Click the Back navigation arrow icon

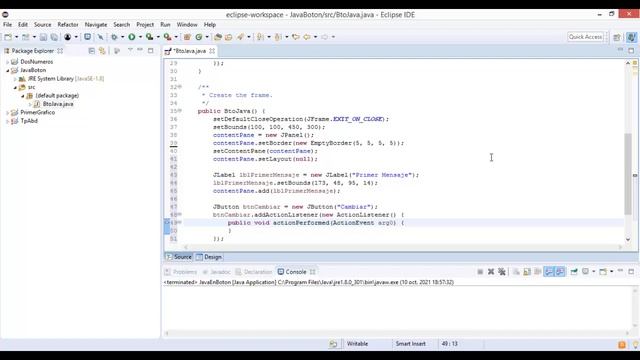[x=307, y=37]
